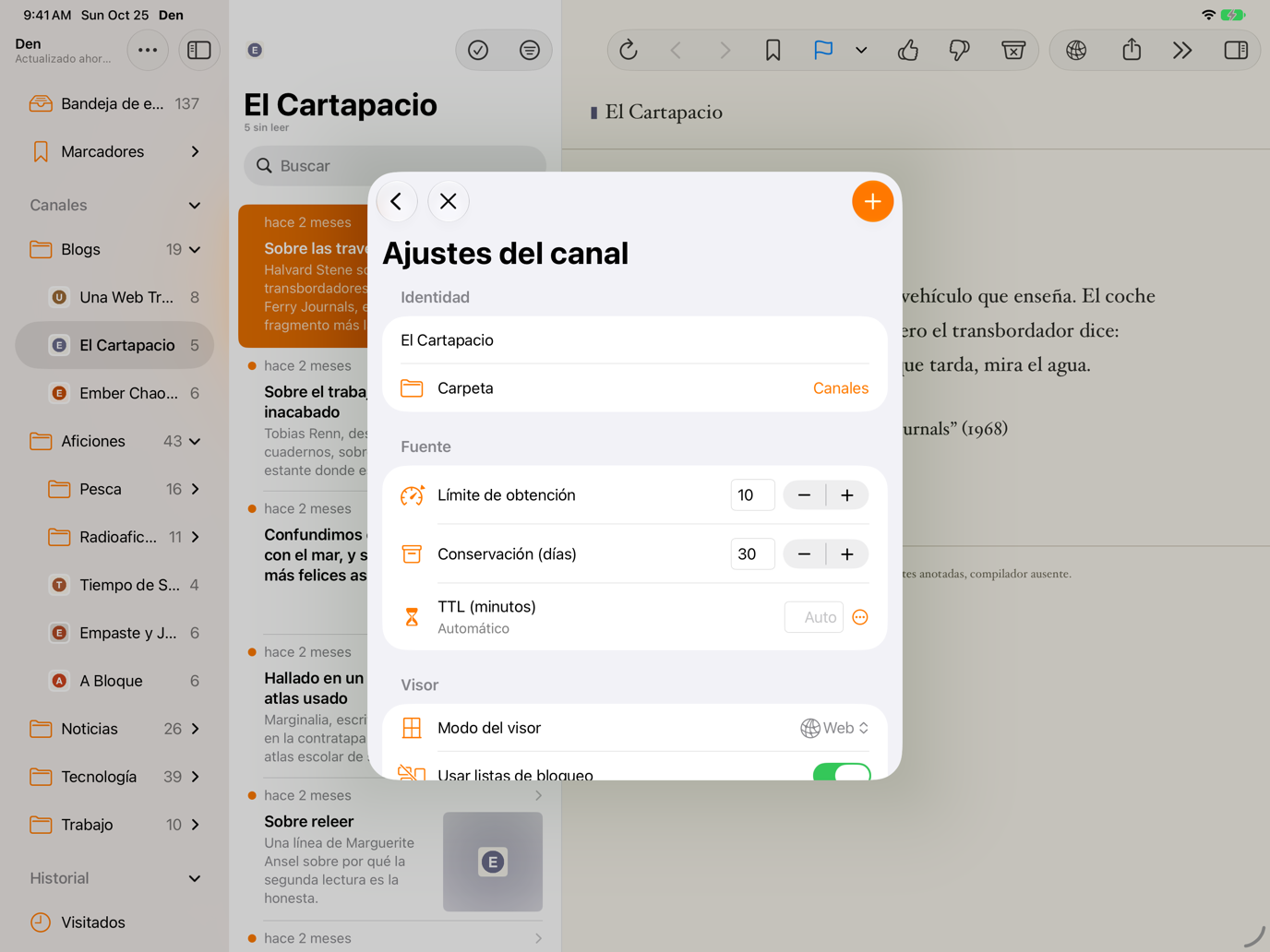Mark all articles as read checkmark
This screenshot has height=952, width=1270.
coord(478,50)
